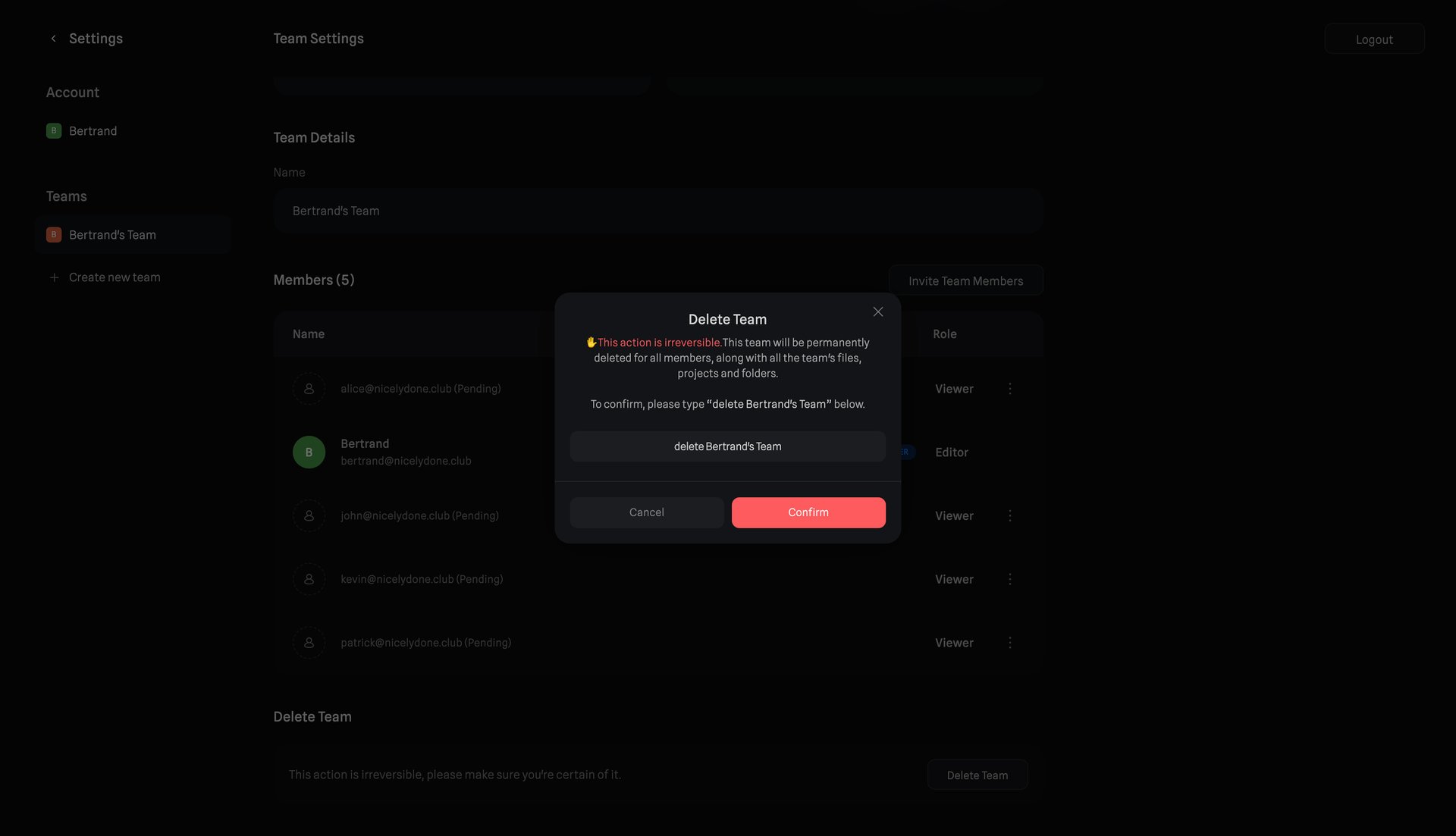Click patrick's pending user avatar icon
Screen dimensions: 1456x836
309,642
